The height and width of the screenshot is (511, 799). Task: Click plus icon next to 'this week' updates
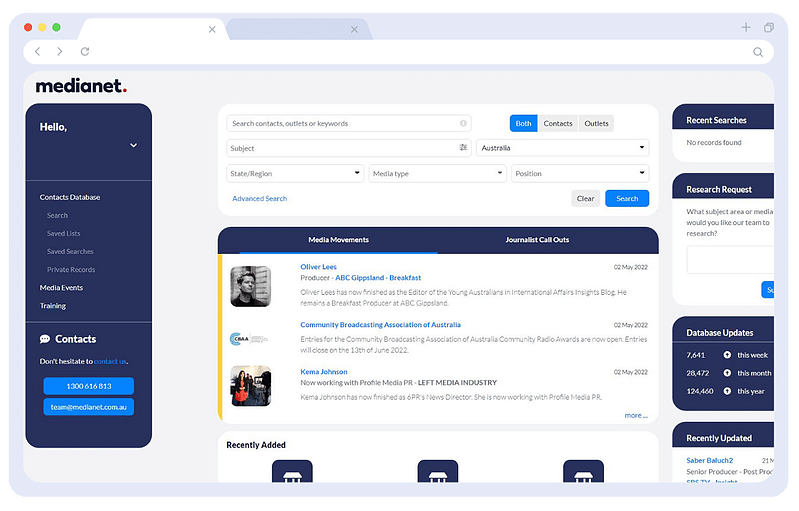(727, 355)
